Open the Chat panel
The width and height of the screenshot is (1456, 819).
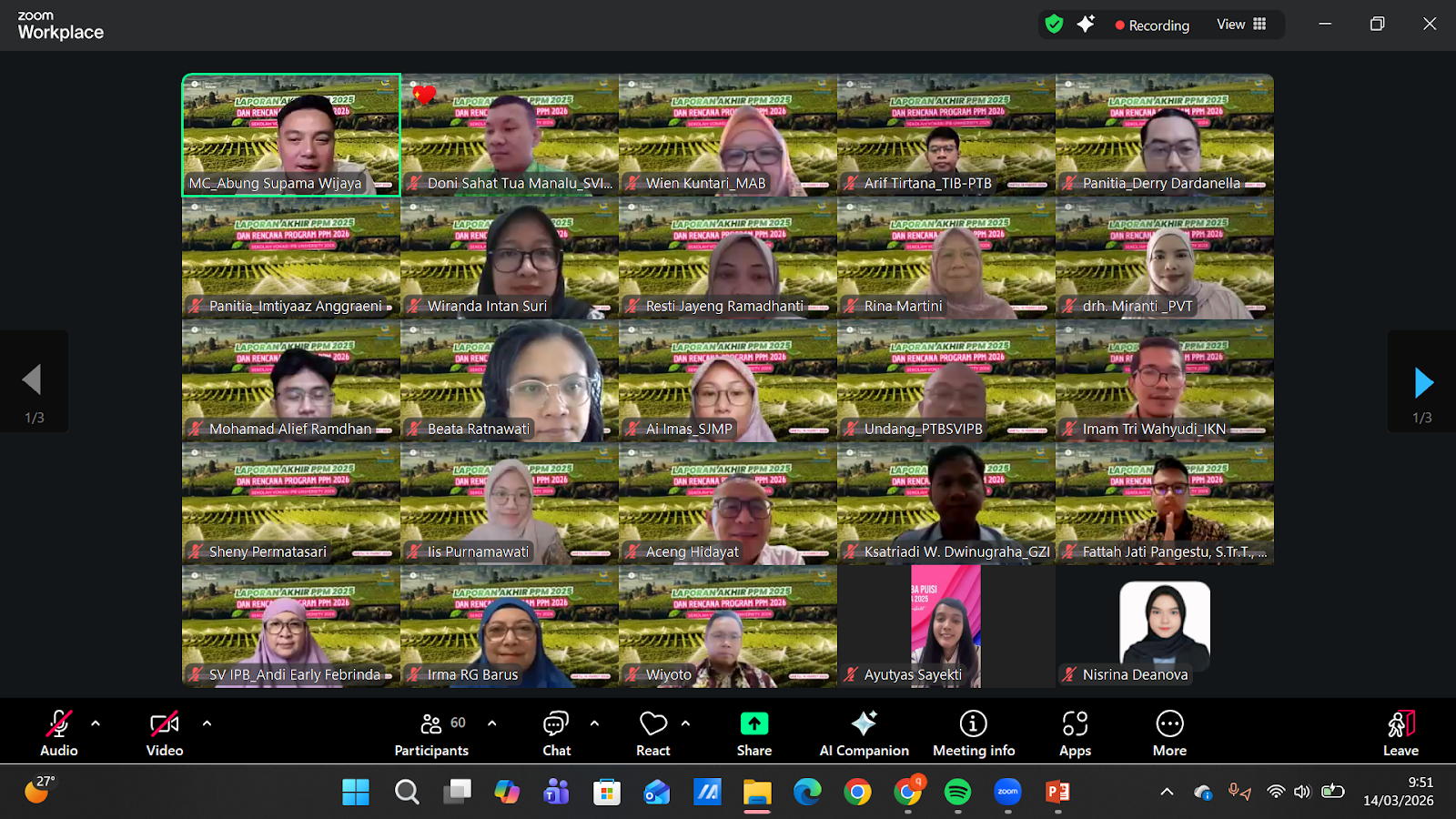click(556, 733)
